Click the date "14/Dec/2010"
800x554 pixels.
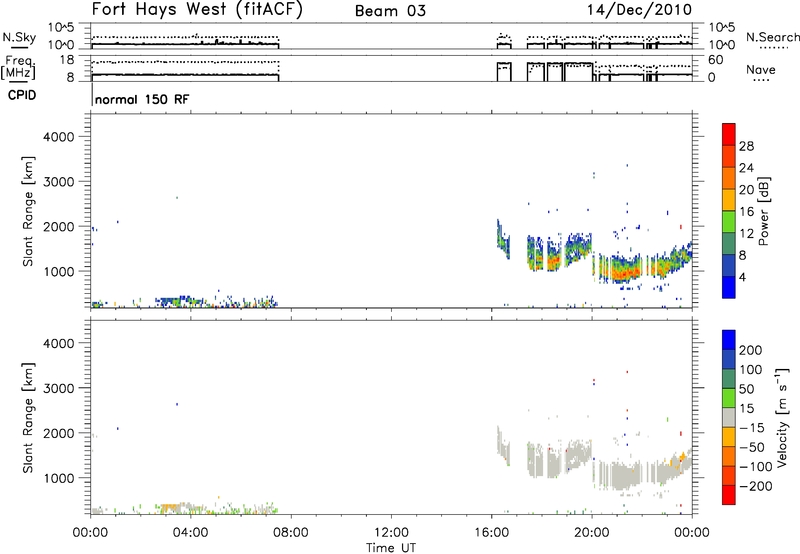[639, 9]
